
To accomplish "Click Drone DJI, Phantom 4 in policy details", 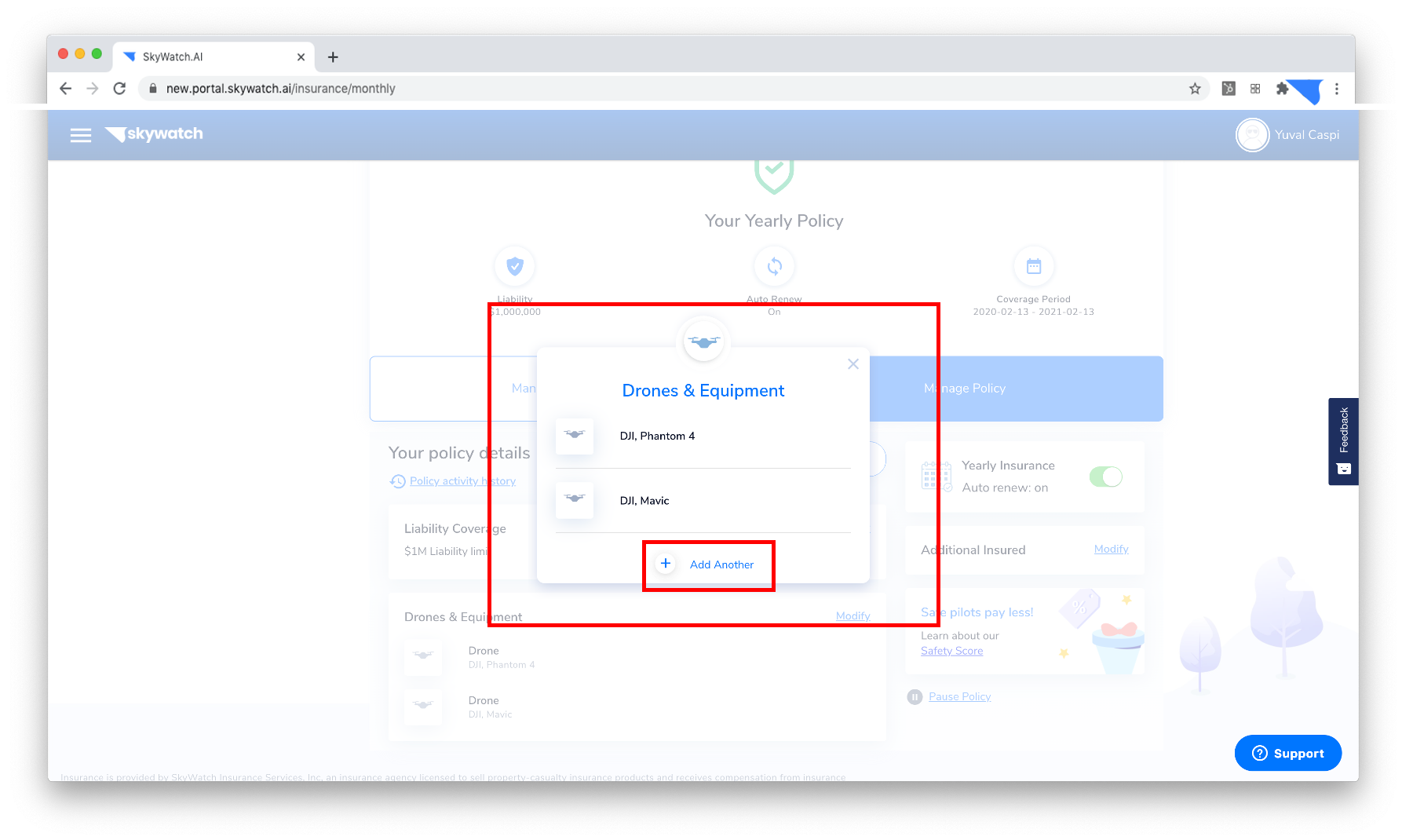I will point(502,658).
